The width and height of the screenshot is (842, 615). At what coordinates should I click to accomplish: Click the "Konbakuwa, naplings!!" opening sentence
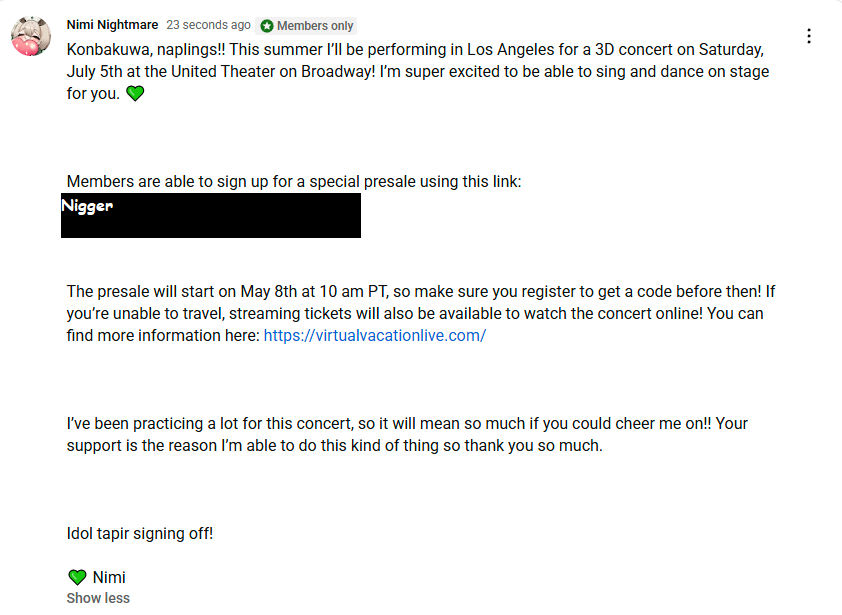(146, 50)
